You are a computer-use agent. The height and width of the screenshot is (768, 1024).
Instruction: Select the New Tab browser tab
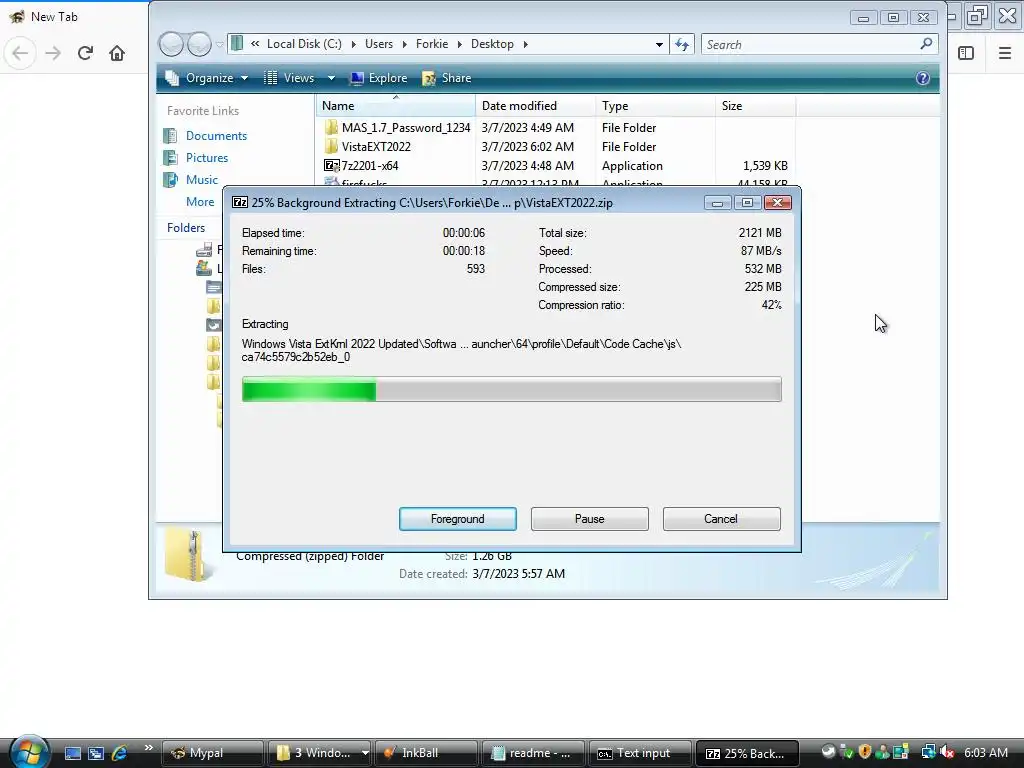click(x=54, y=17)
